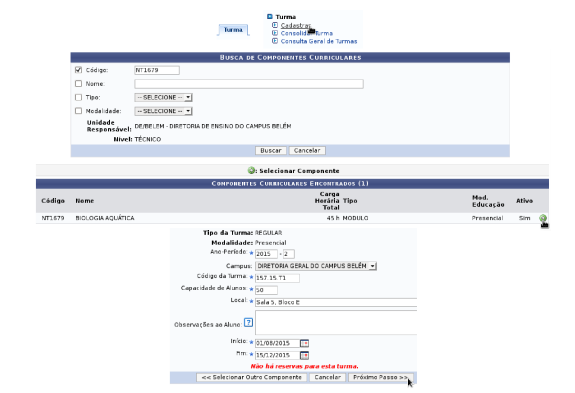Open the Consolidar Turma link
The image size is (575, 393).
point(307,33)
